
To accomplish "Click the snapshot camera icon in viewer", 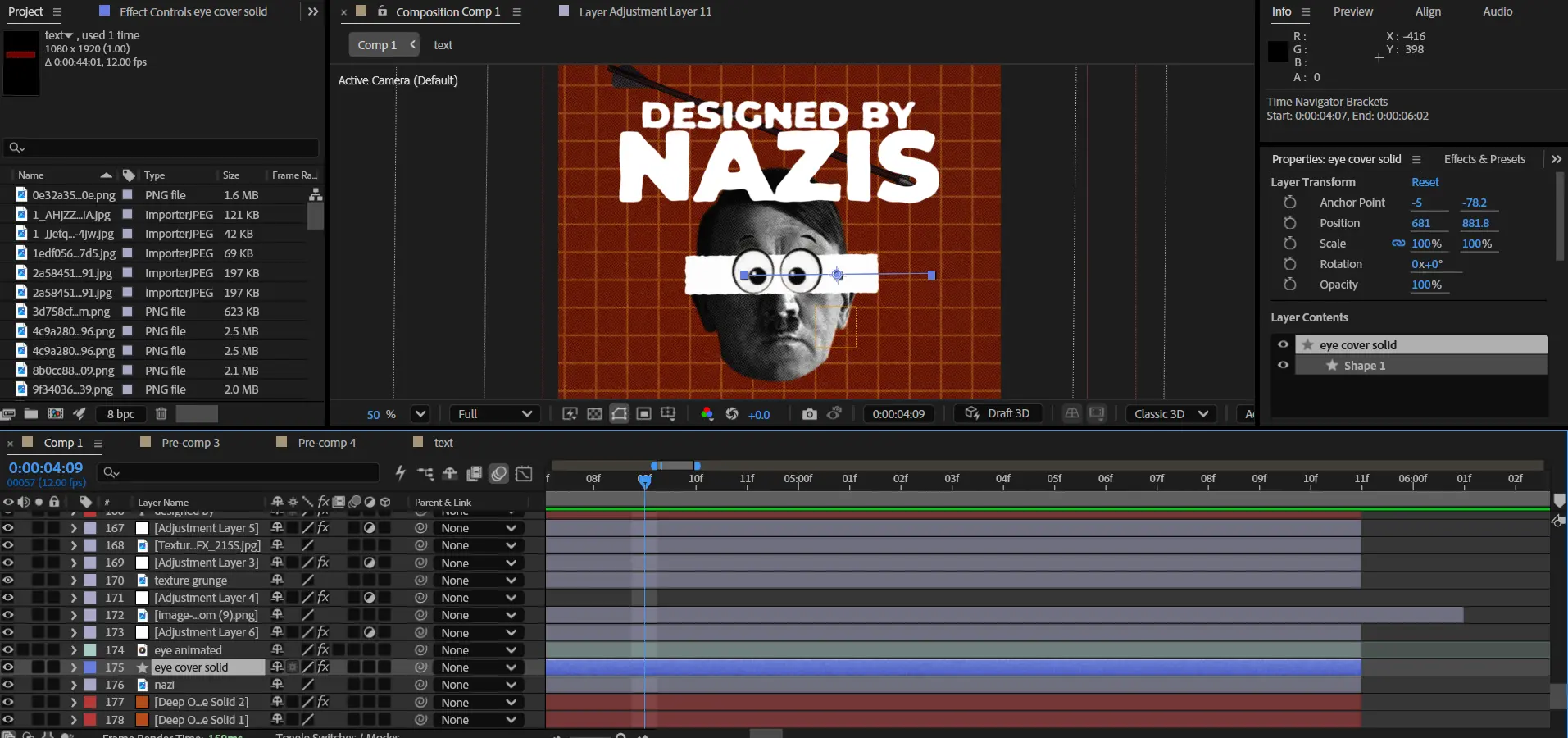I will [x=809, y=414].
